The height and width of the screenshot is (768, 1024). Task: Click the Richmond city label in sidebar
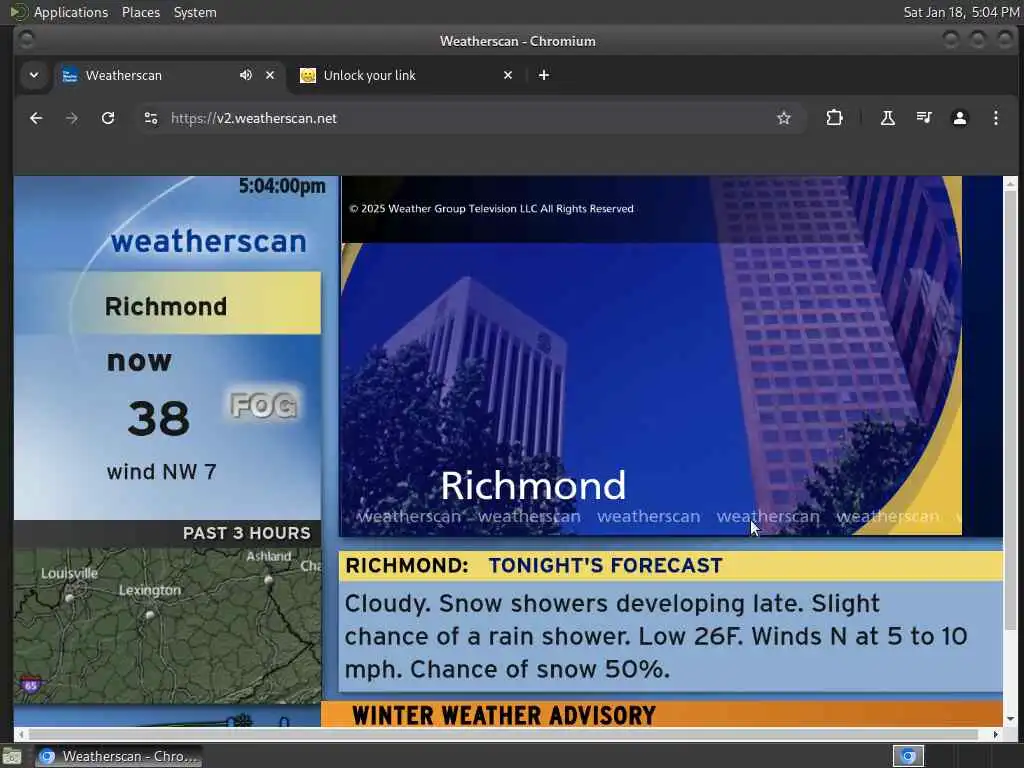click(166, 306)
